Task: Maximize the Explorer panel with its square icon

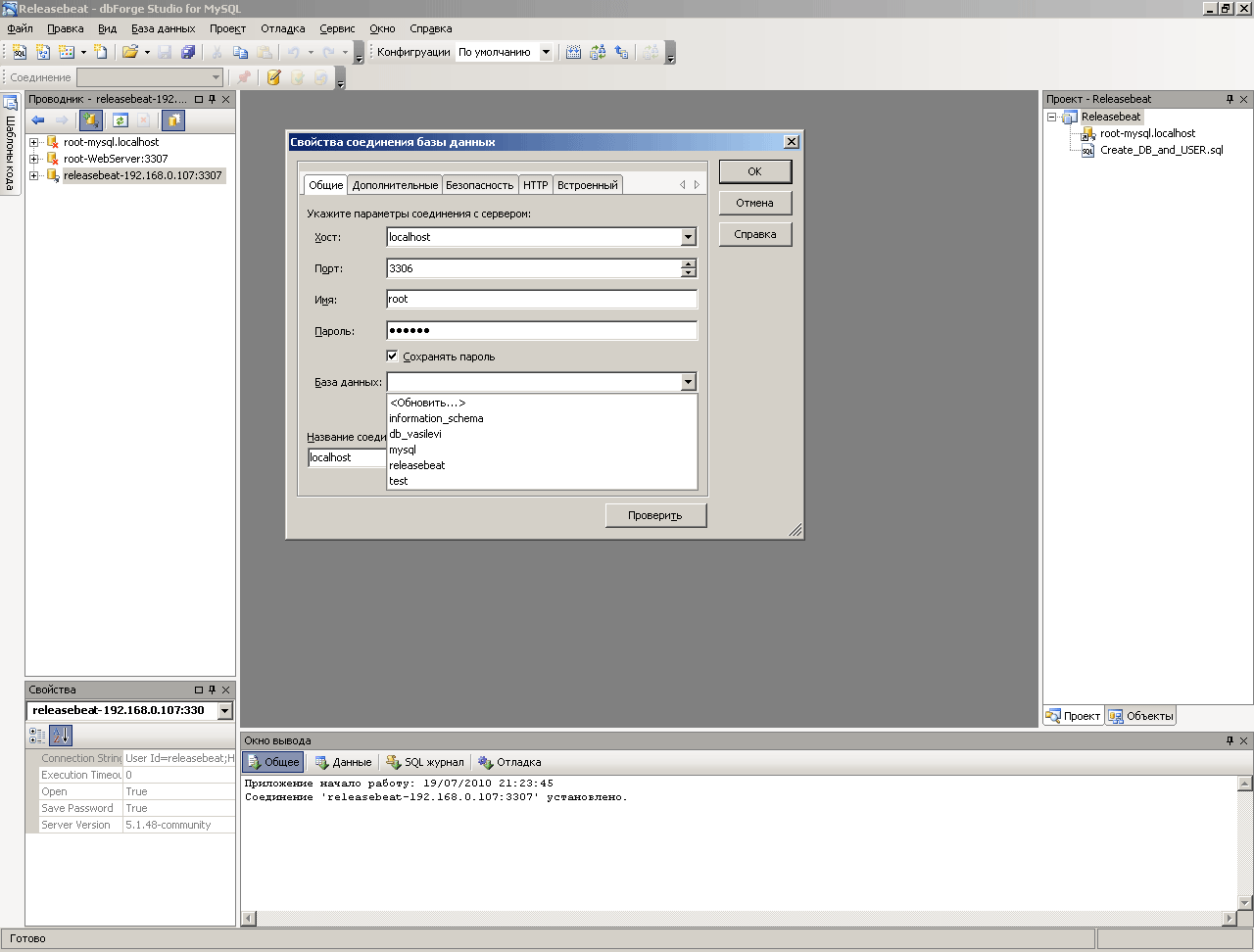Action: pos(199,99)
